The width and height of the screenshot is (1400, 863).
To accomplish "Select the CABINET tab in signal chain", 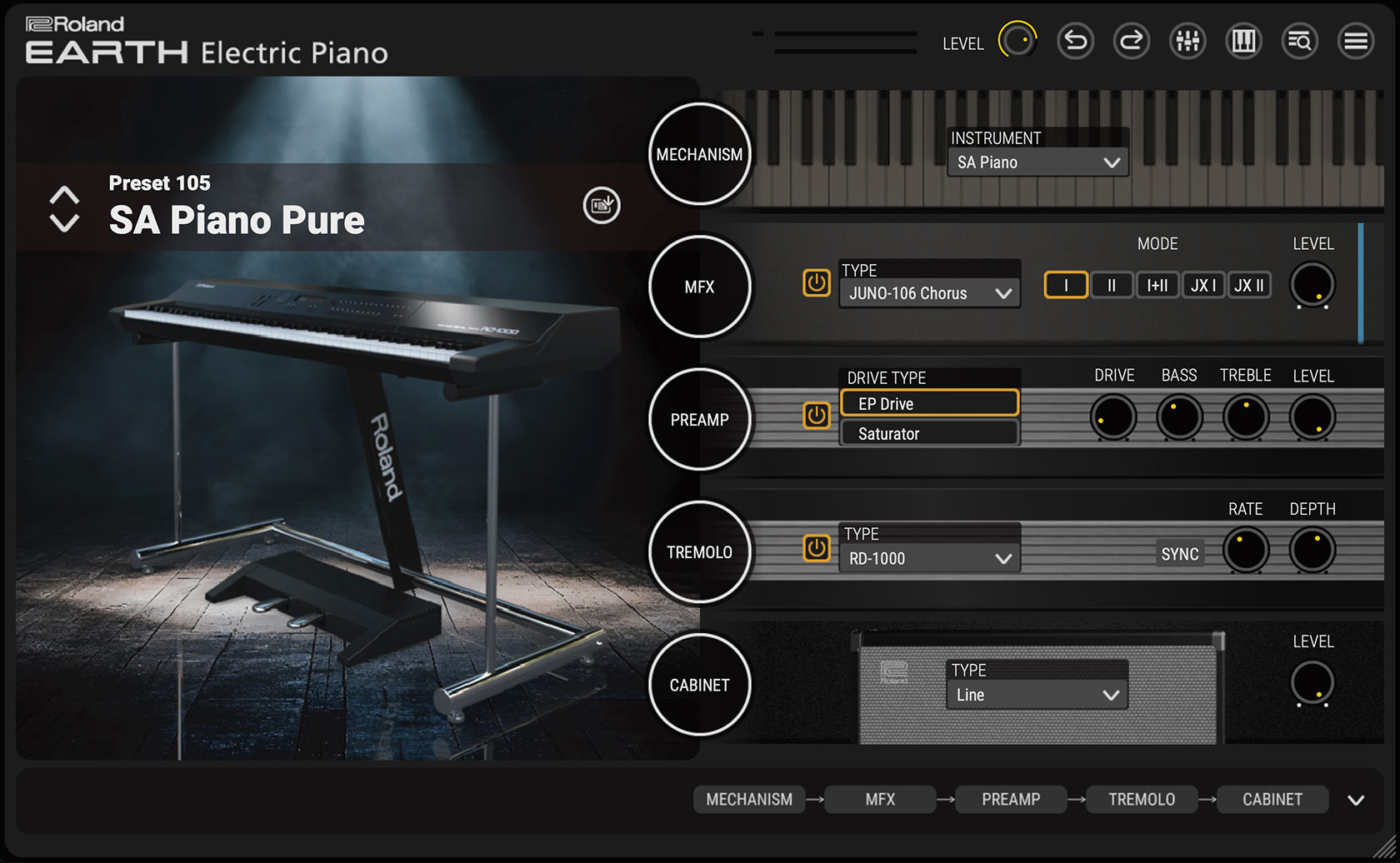I will coord(1272,800).
